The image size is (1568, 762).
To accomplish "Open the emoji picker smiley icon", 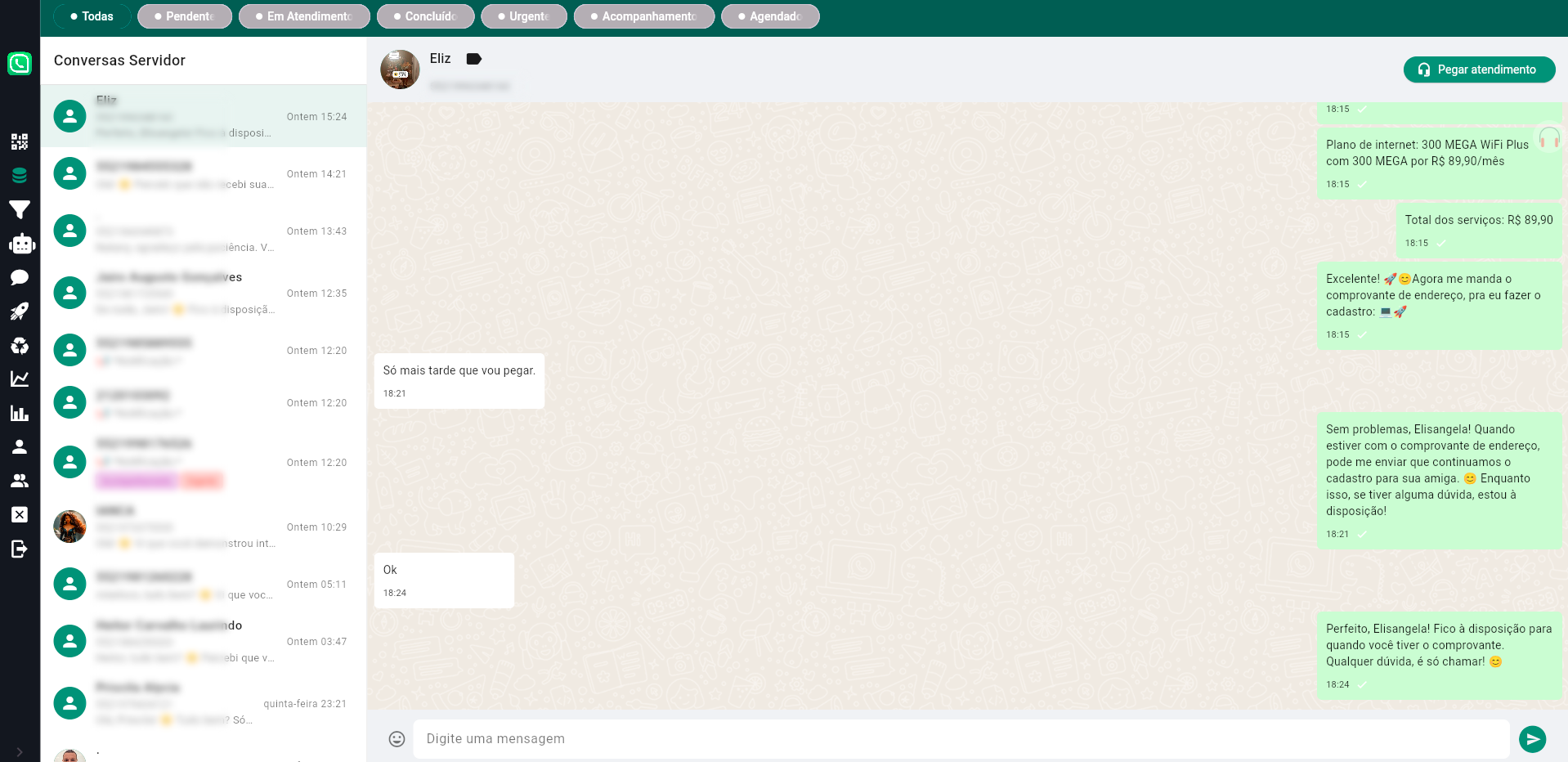I will point(396,739).
